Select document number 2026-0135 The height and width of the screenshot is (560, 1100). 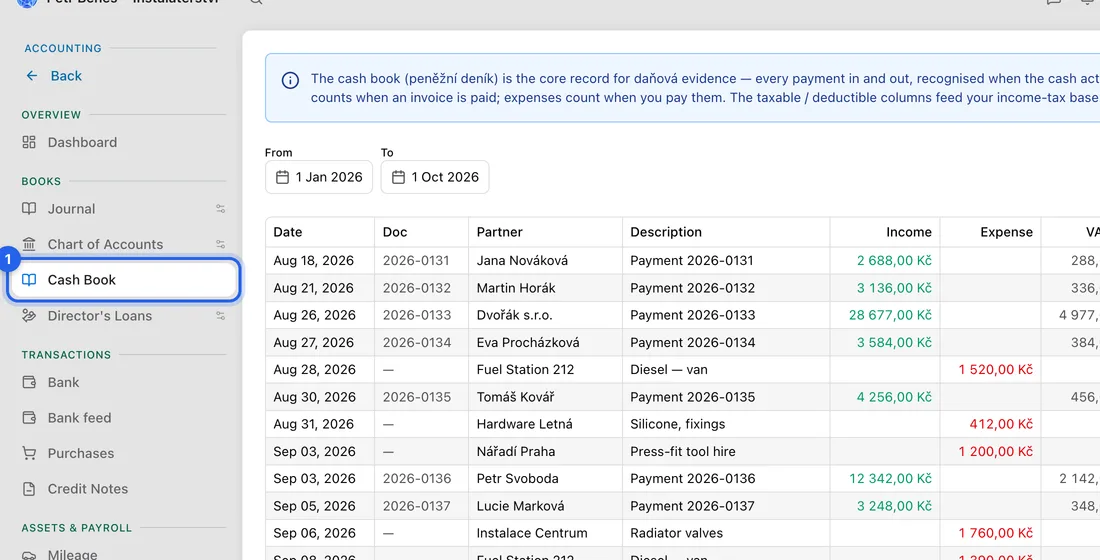pyautogui.click(x=417, y=397)
